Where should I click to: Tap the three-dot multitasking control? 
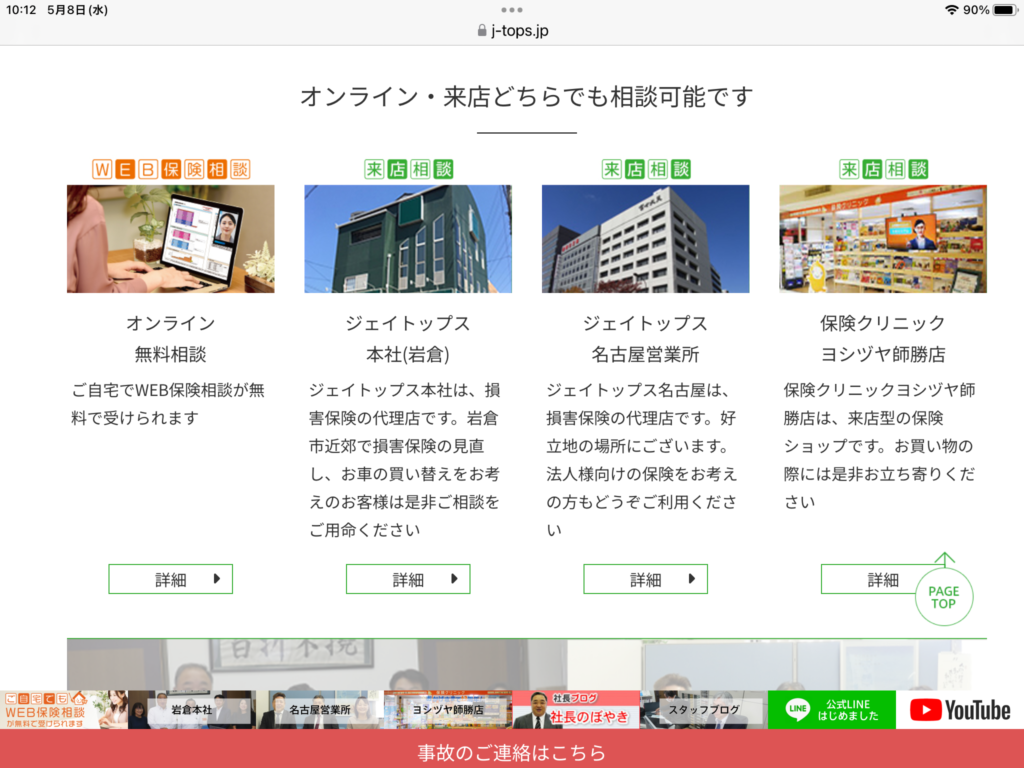point(512,10)
